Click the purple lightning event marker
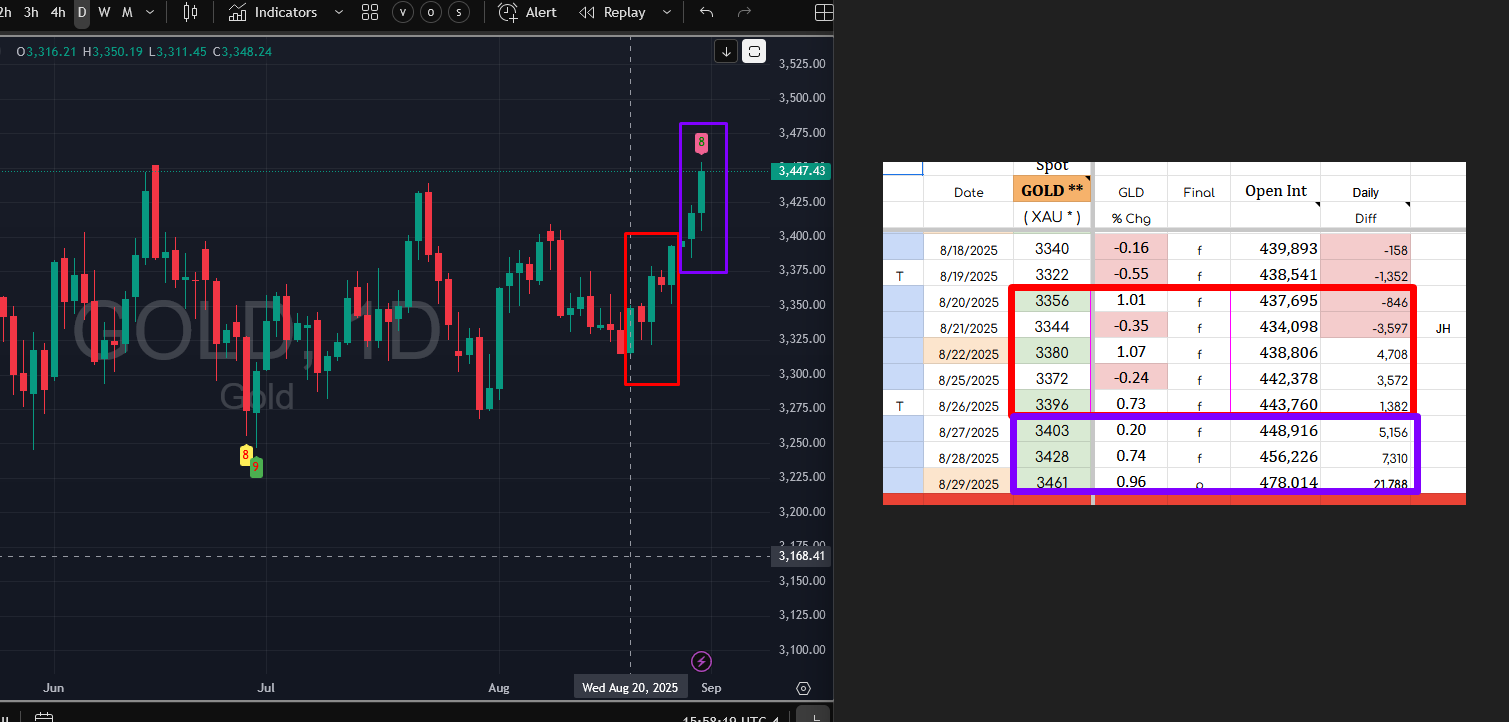This screenshot has height=722, width=1509. [x=701, y=661]
